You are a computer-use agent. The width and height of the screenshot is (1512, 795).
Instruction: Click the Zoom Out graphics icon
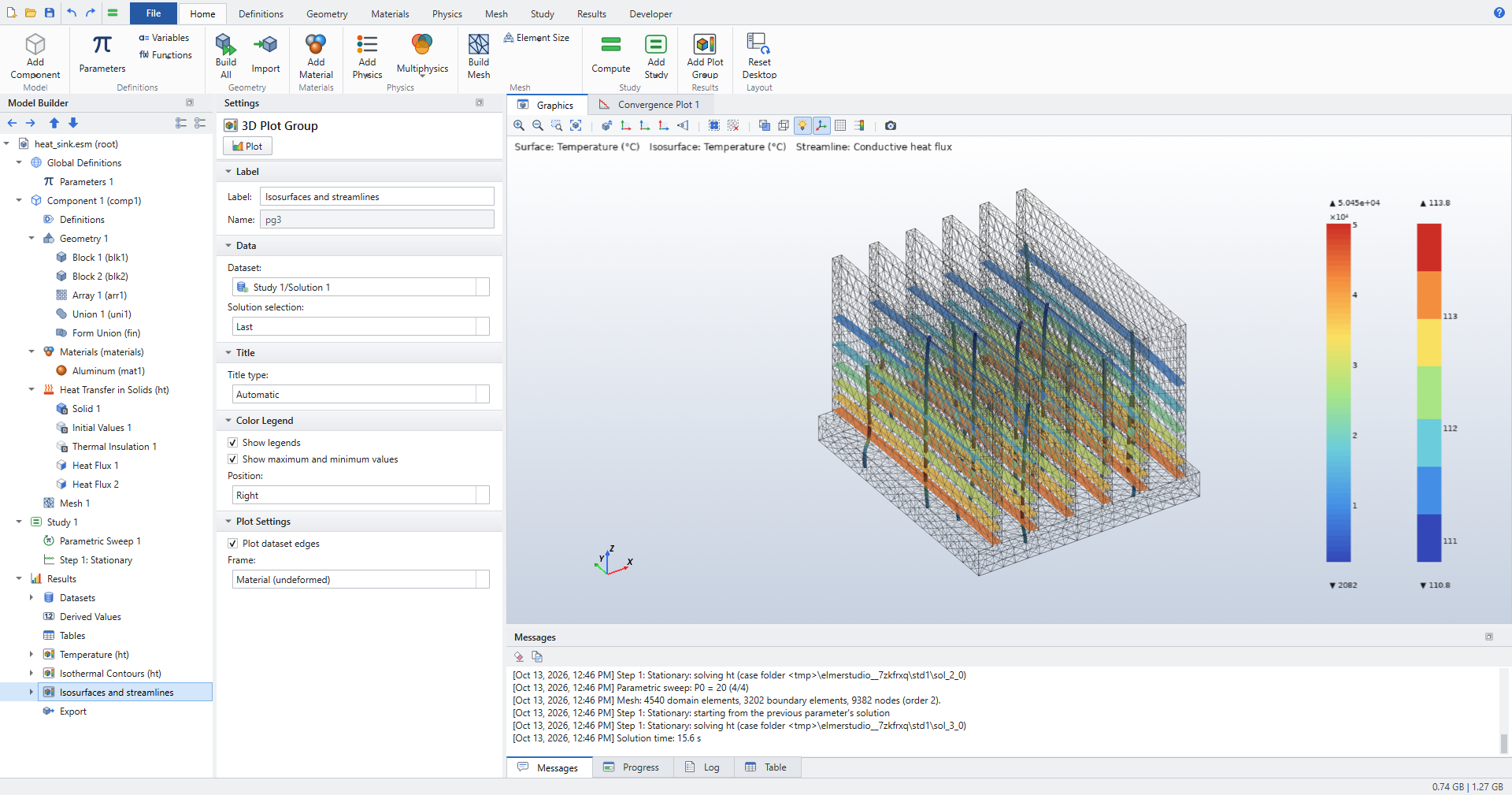click(x=538, y=125)
